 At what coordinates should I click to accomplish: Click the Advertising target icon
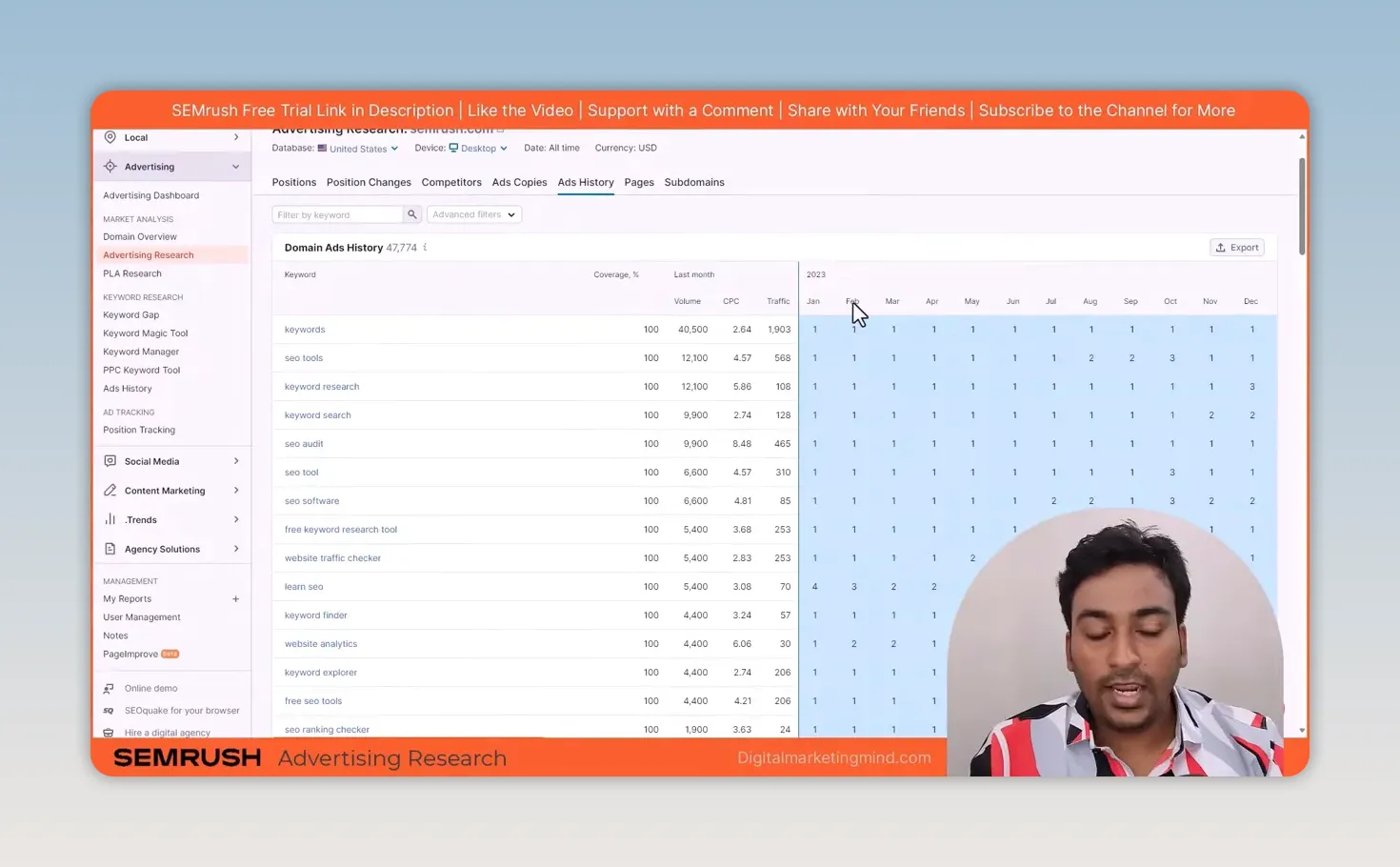point(110,167)
